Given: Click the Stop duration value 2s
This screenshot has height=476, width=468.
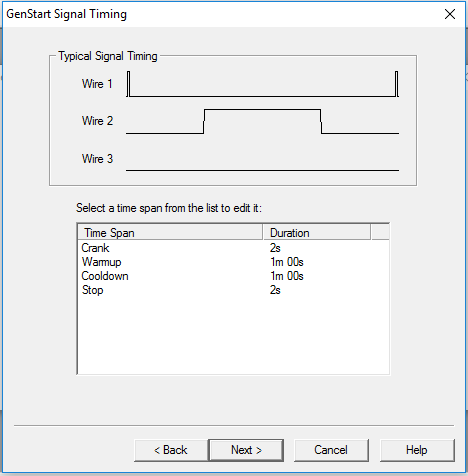Looking at the screenshot, I should point(275,290).
